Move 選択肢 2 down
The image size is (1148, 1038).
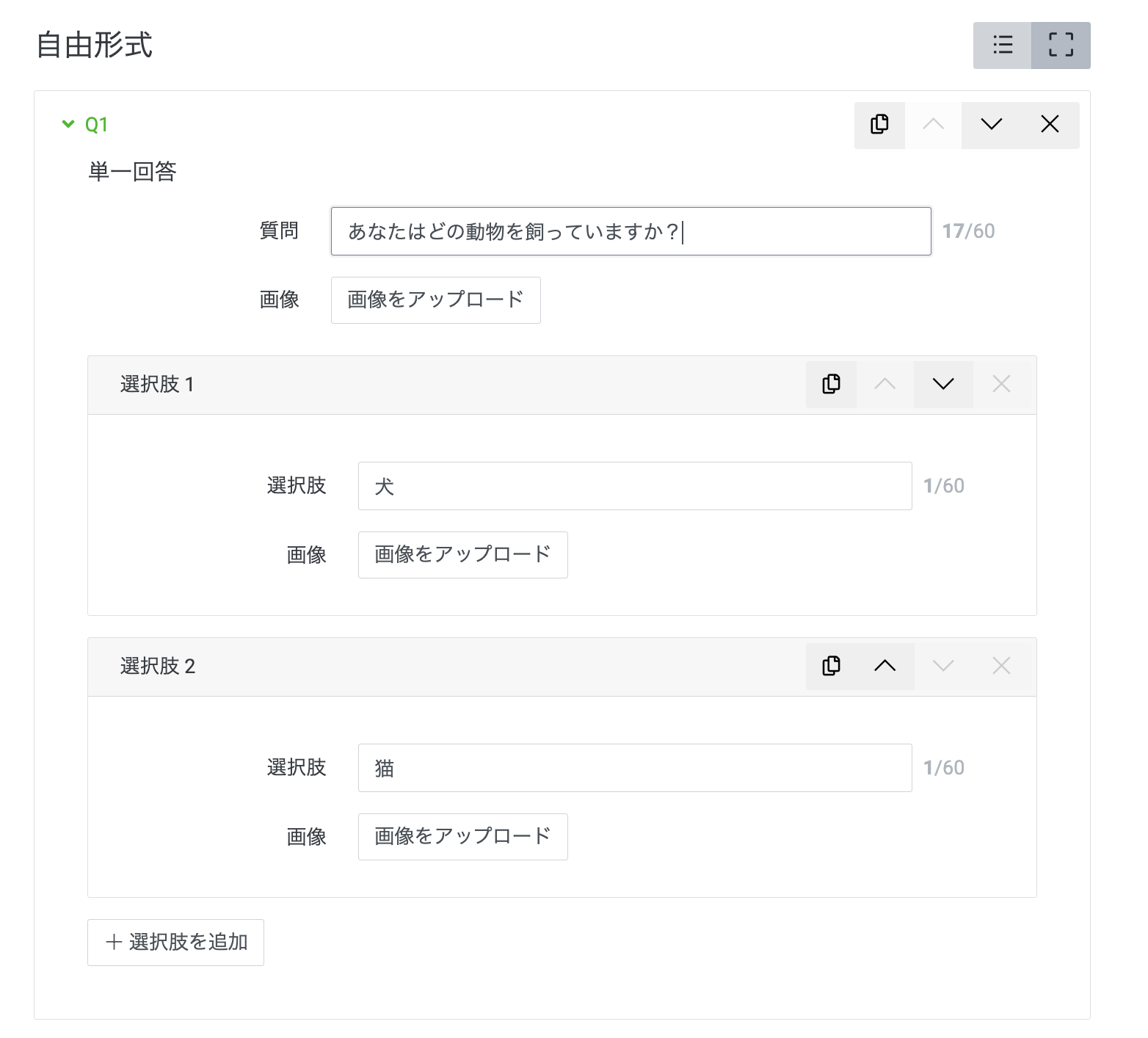(x=943, y=666)
